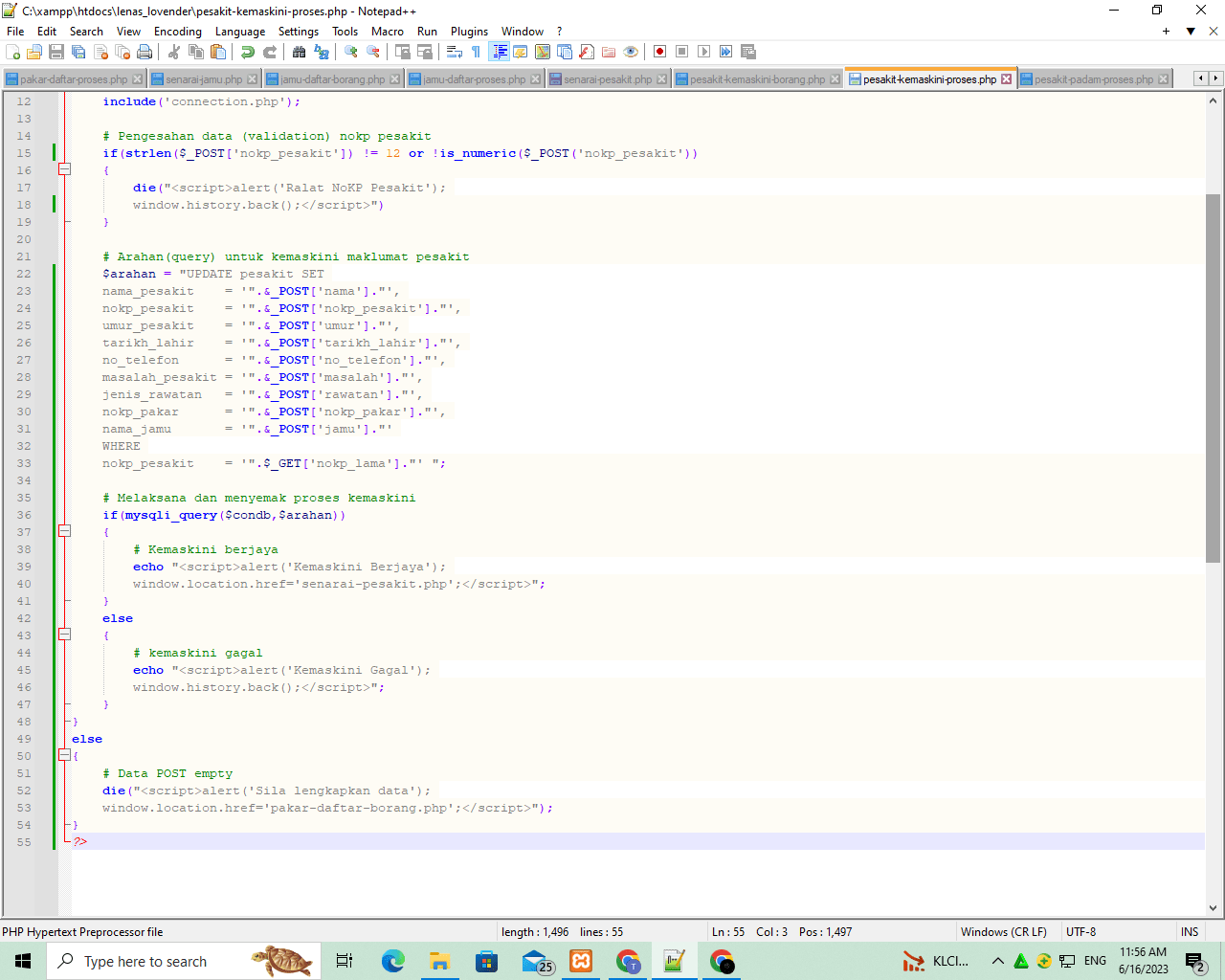The image size is (1225, 980).
Task: Close the pesakit-kemaskini-proses.php tab
Action: tap(1006, 79)
